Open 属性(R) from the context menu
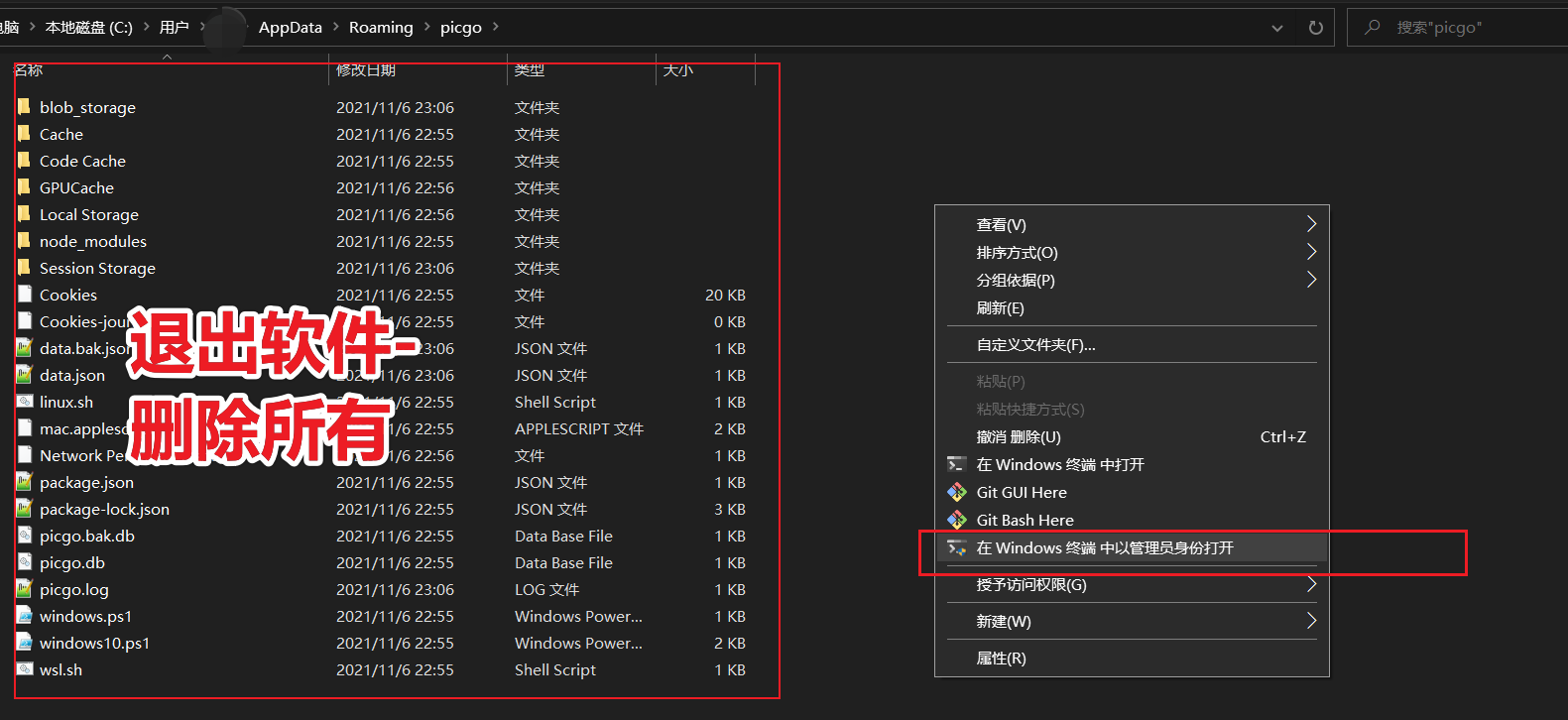This screenshot has height=720, width=1568. [1132, 658]
